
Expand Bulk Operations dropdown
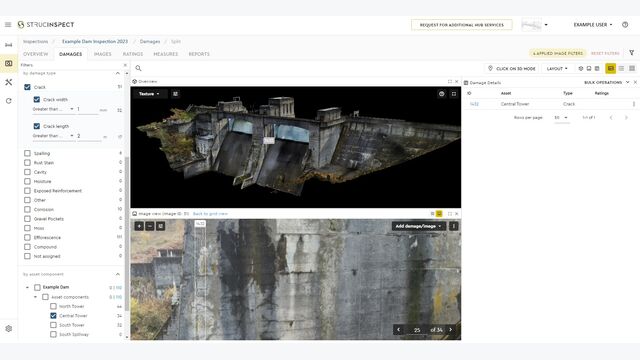pos(607,82)
